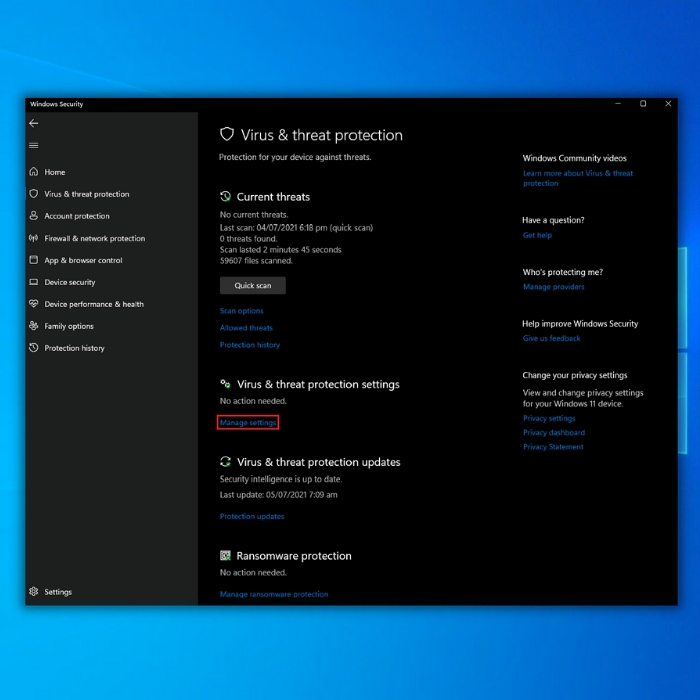Image resolution: width=700 pixels, height=700 pixels.
Task: Open Privacy Statement link
Action: 553,447
